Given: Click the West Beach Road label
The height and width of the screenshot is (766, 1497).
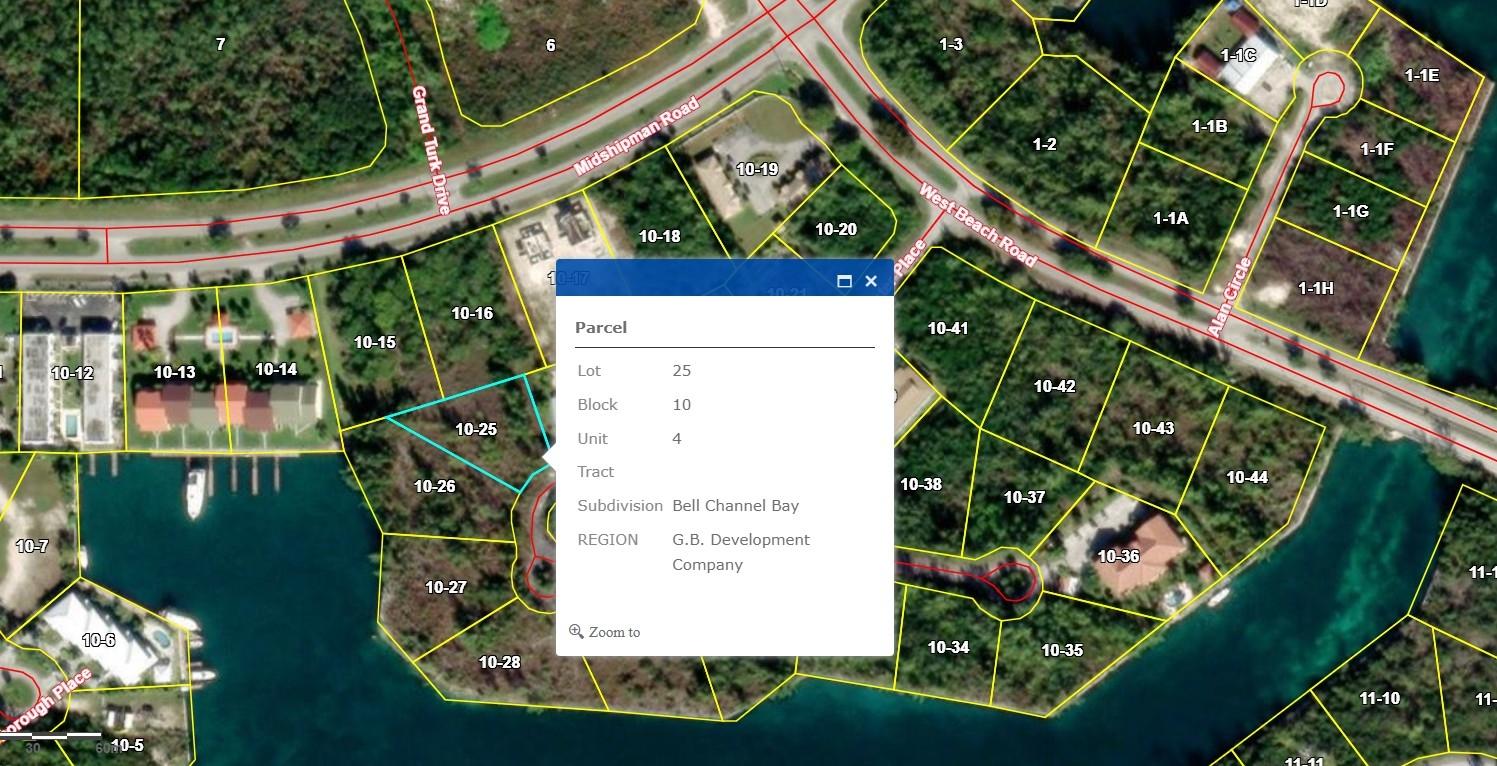Looking at the screenshot, I should pos(977,225).
